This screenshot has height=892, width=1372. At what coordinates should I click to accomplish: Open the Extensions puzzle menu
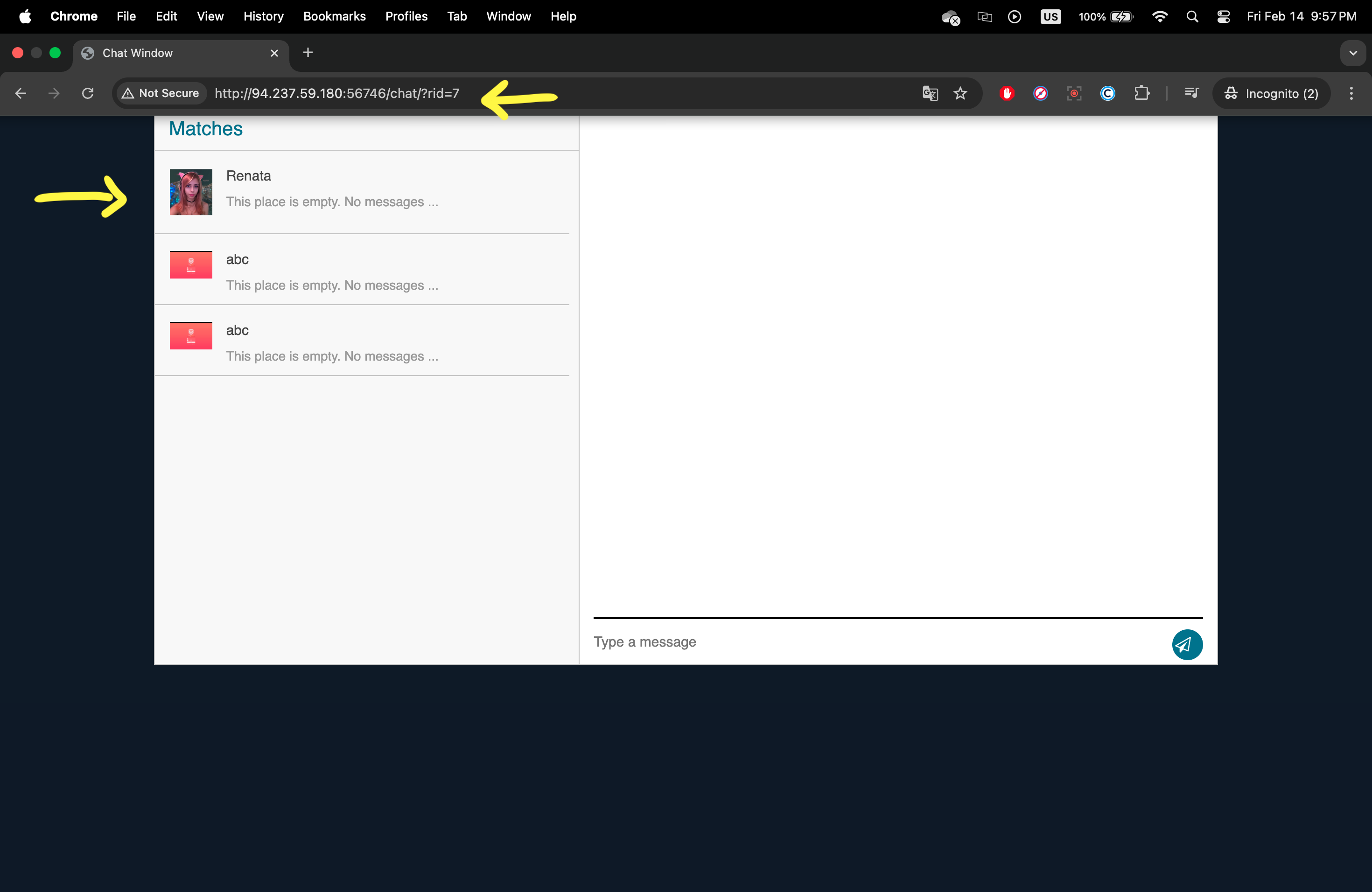pyautogui.click(x=1141, y=93)
